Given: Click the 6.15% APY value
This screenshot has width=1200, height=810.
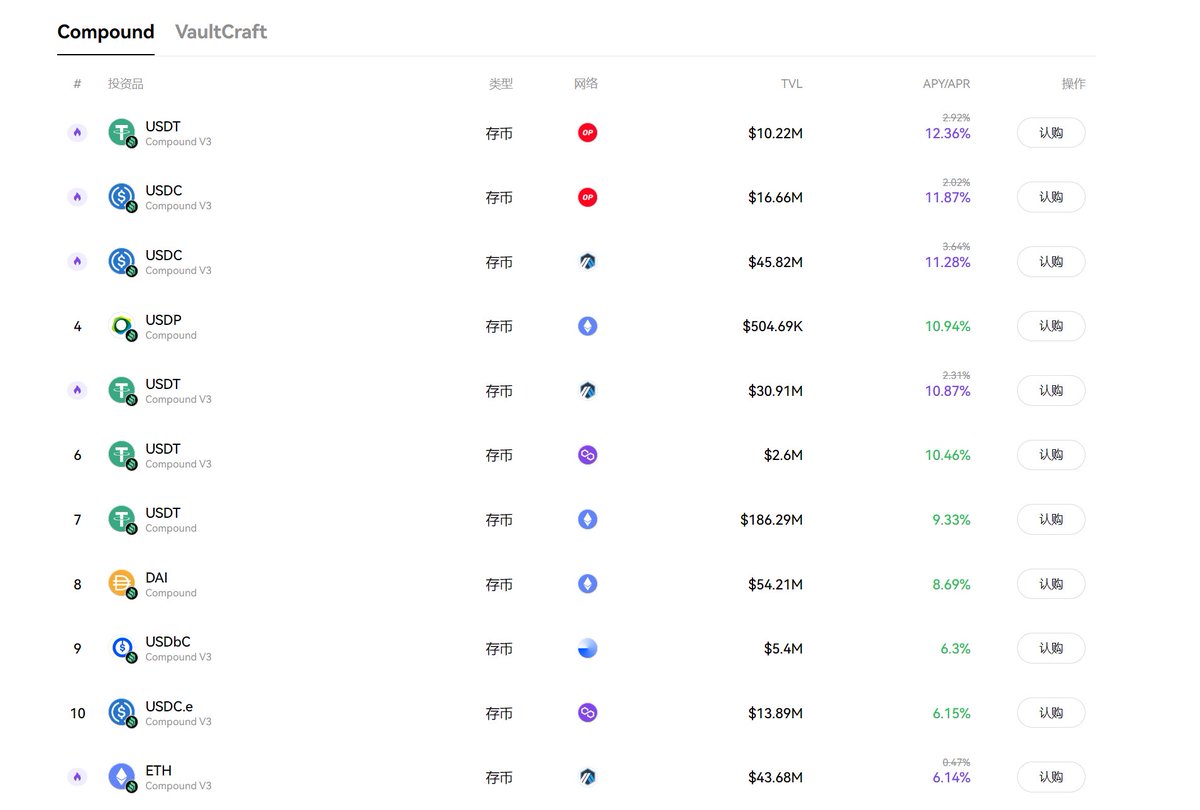Looking at the screenshot, I should pyautogui.click(x=952, y=713).
